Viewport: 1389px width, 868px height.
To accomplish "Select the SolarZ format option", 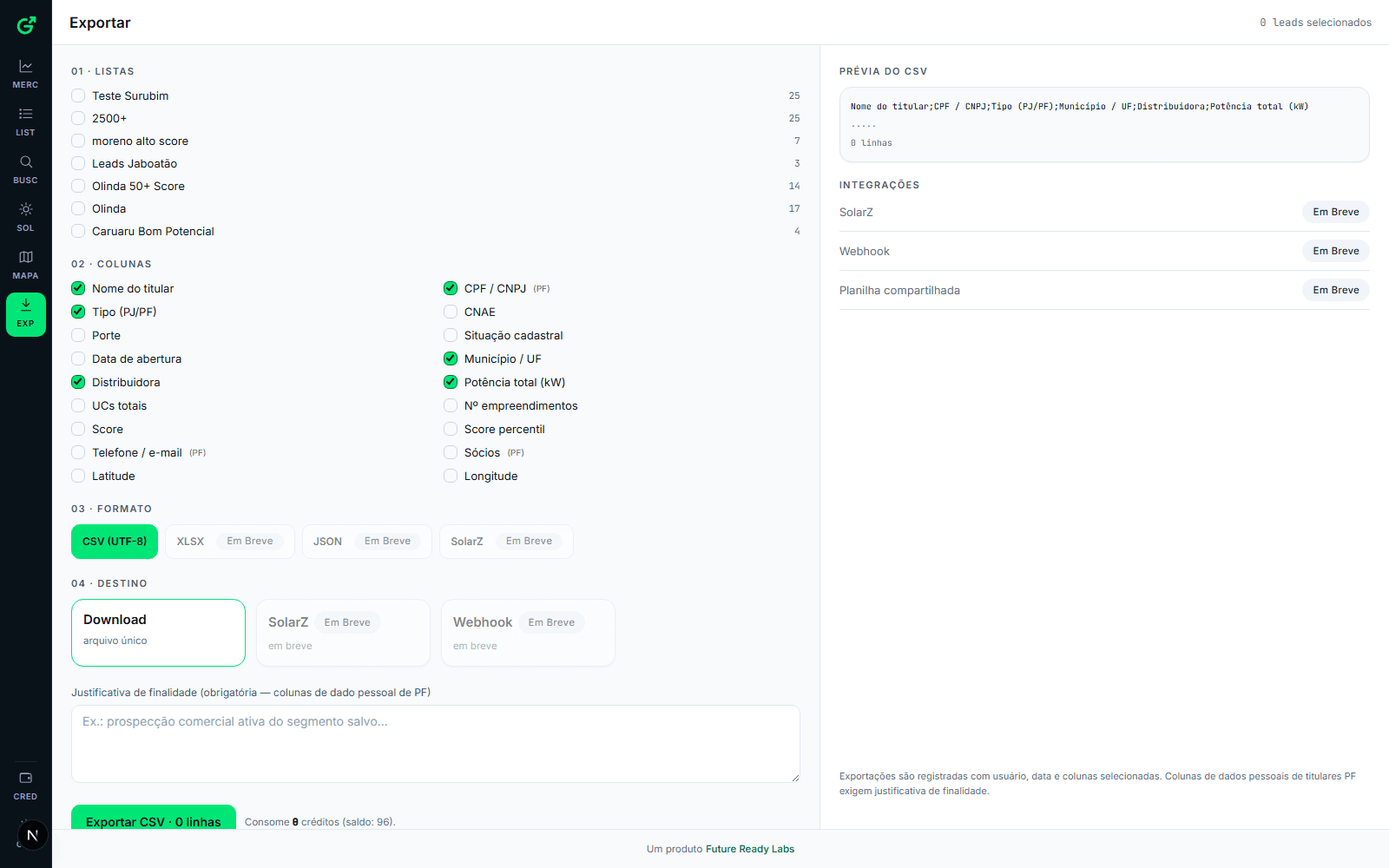I will pos(506,542).
